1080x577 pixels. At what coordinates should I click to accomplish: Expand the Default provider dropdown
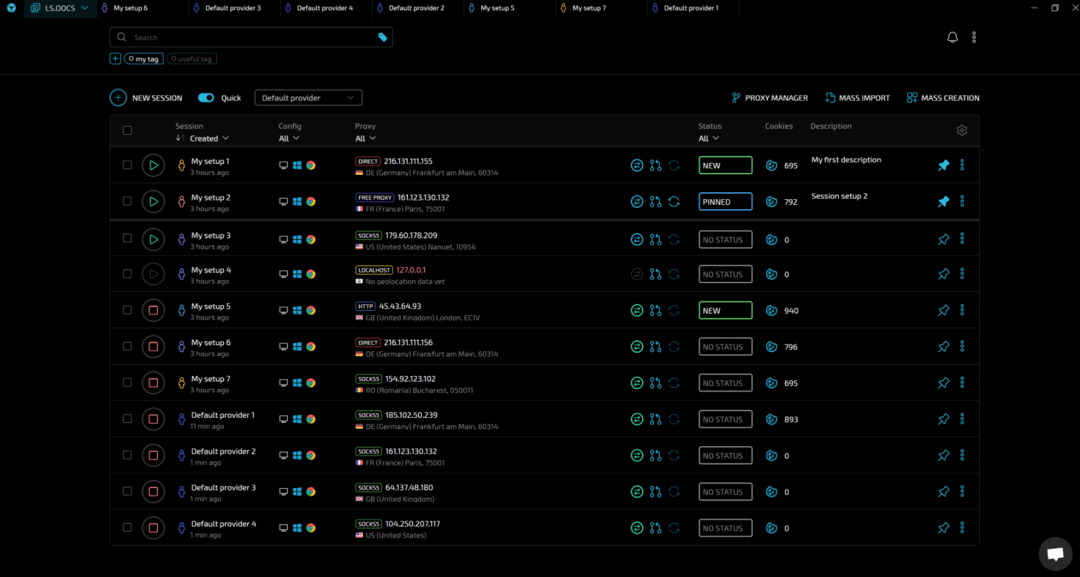pyautogui.click(x=308, y=98)
